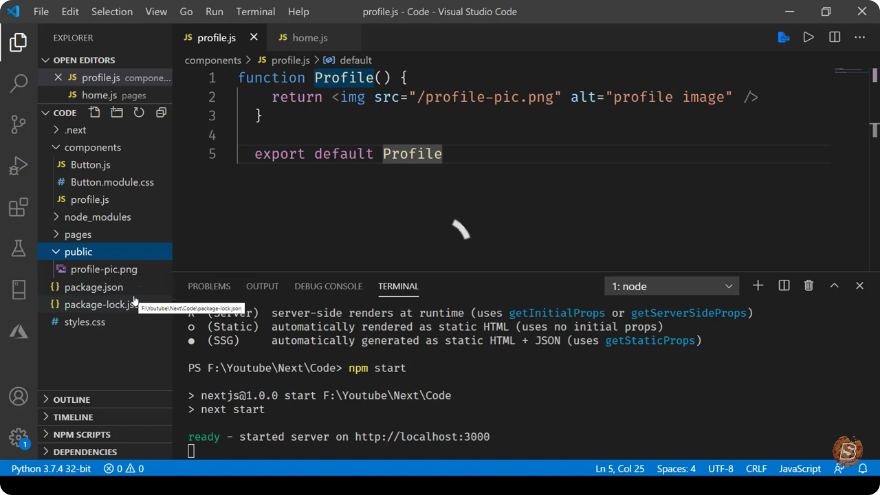Open the Terminal menu

(255, 11)
